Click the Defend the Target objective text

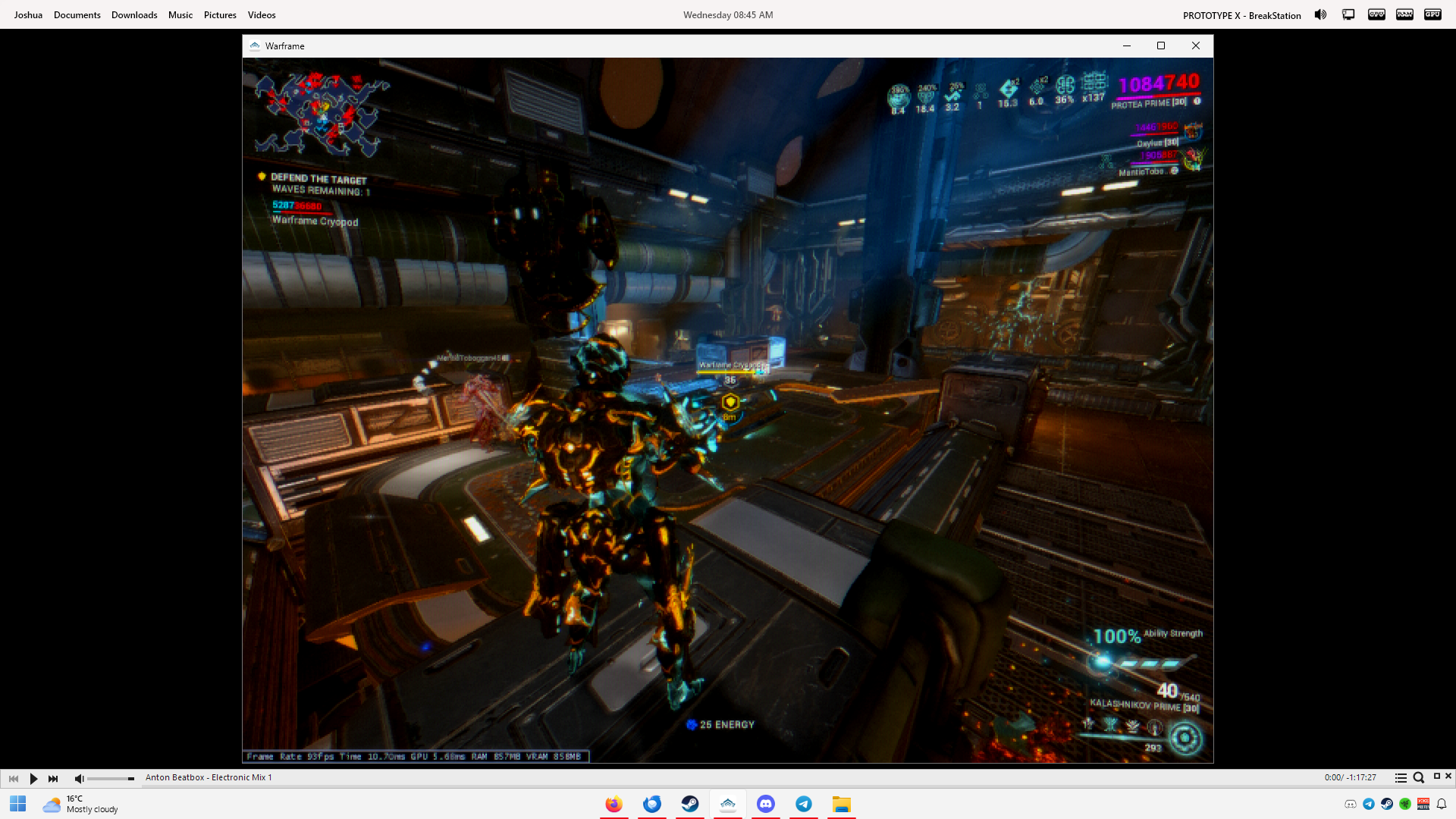tap(318, 178)
